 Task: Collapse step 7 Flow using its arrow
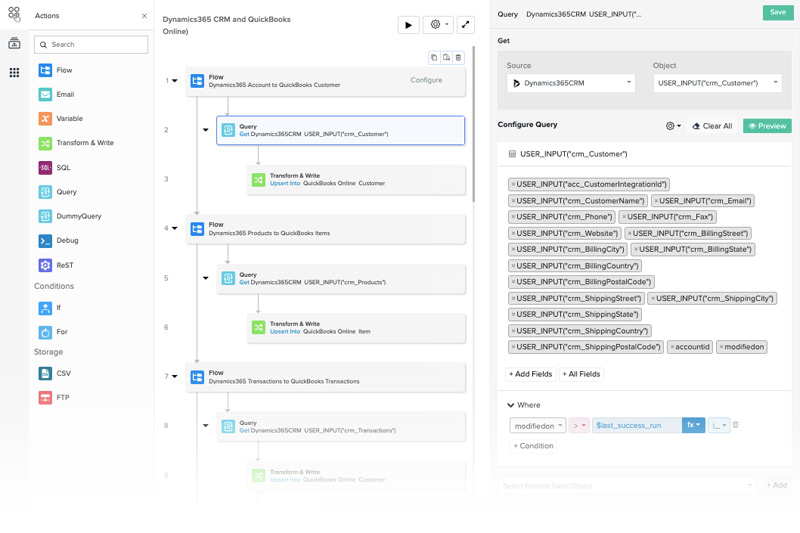click(175, 377)
